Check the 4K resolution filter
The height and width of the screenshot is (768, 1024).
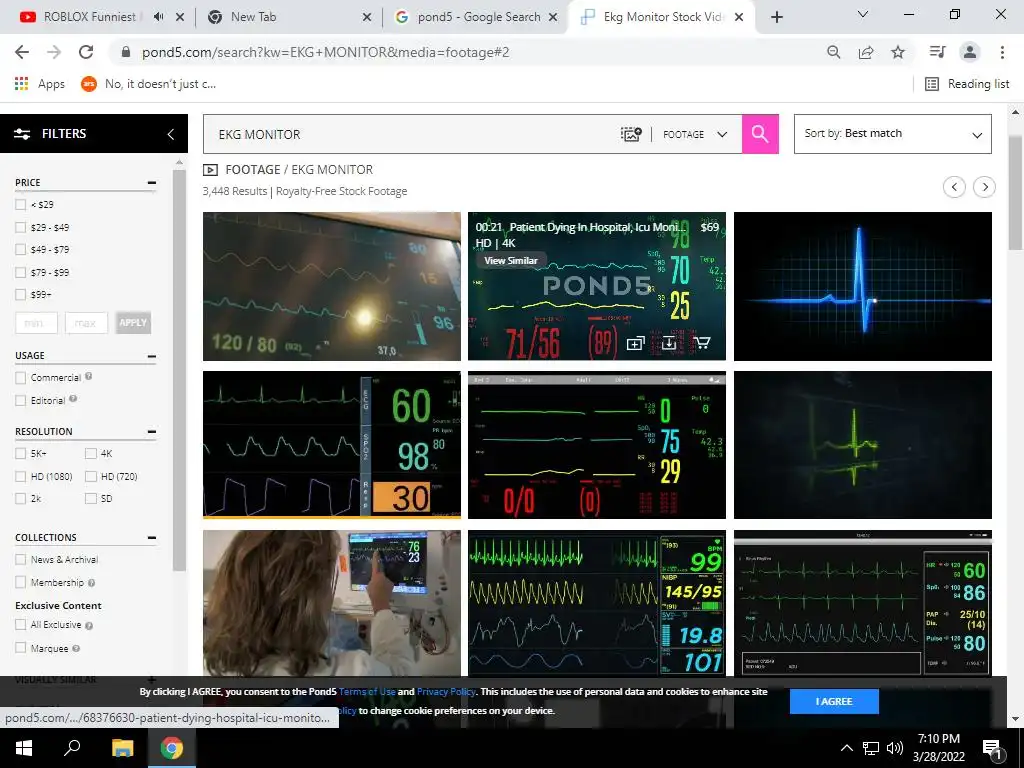pos(91,453)
